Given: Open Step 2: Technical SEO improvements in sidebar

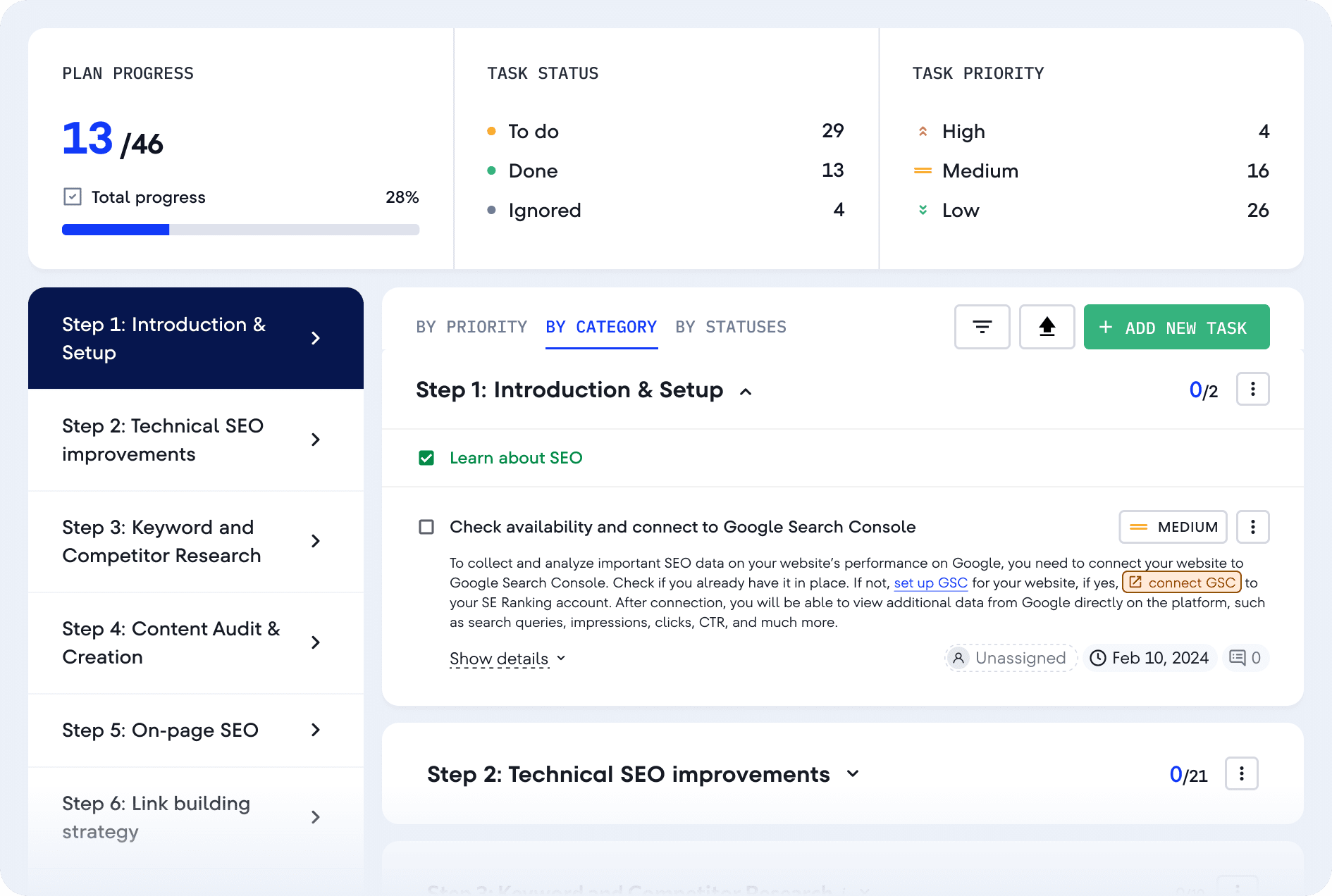Looking at the screenshot, I should tap(196, 440).
